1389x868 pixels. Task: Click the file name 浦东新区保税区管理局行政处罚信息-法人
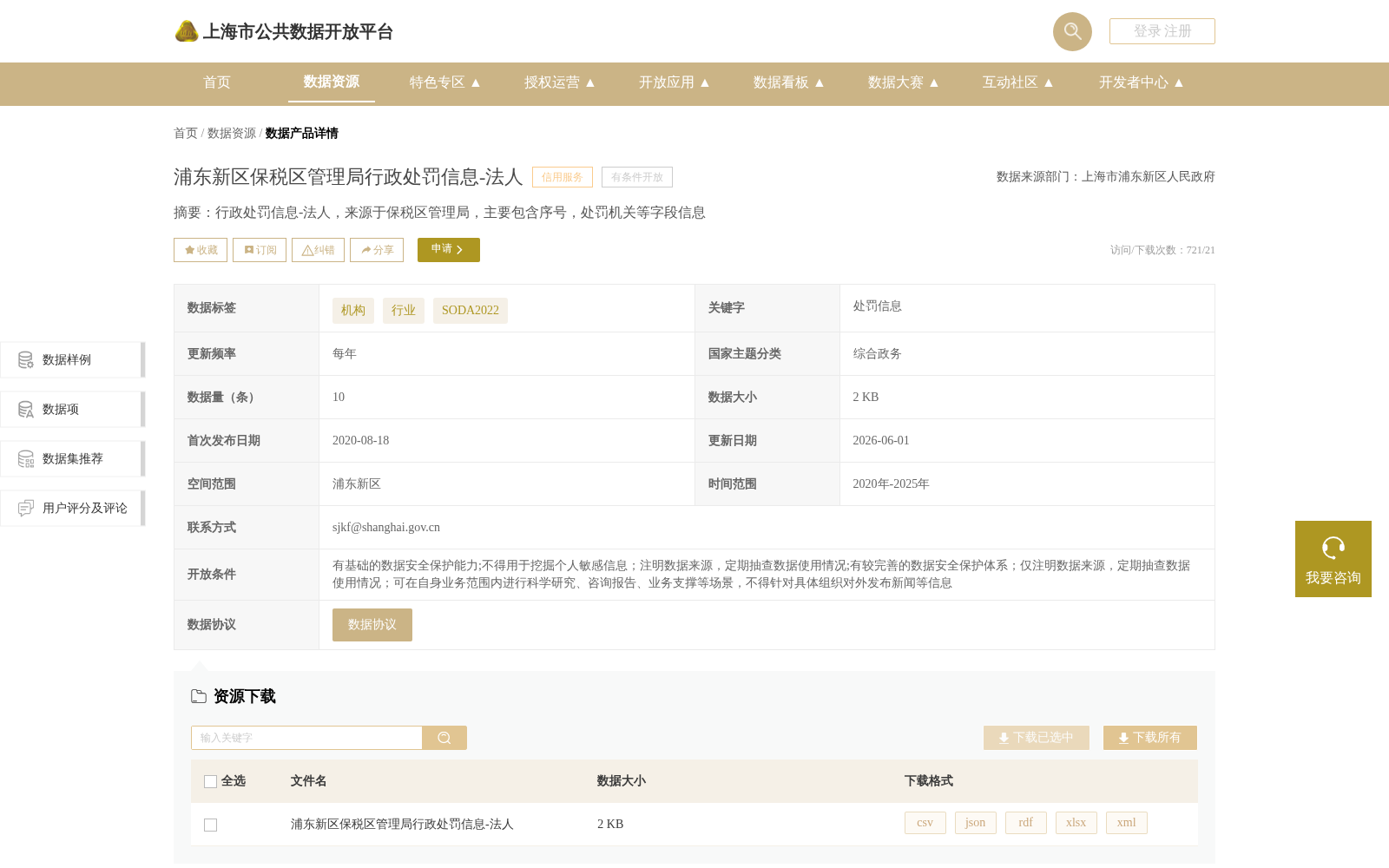(402, 825)
